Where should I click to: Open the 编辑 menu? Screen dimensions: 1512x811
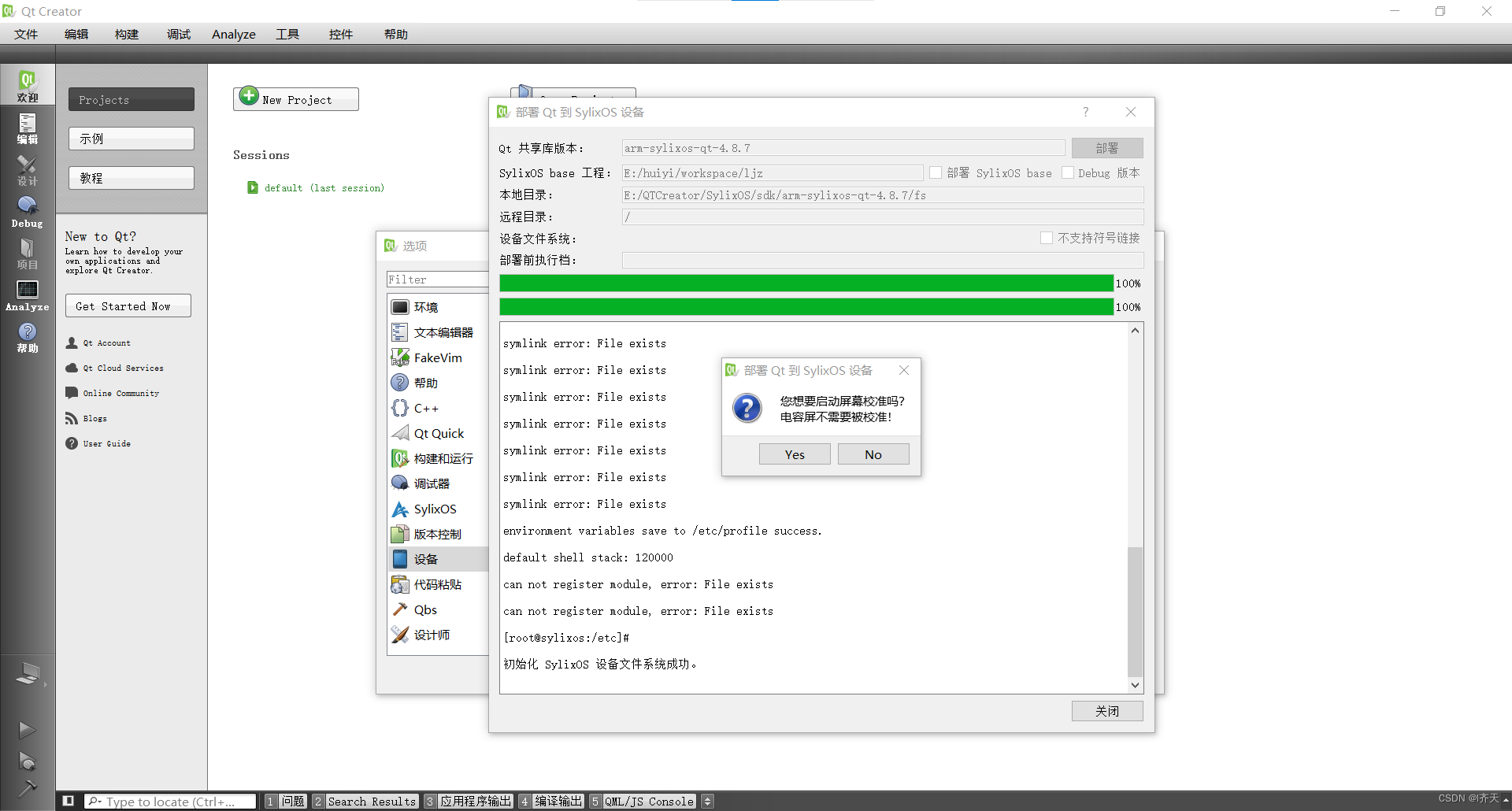[x=76, y=34]
